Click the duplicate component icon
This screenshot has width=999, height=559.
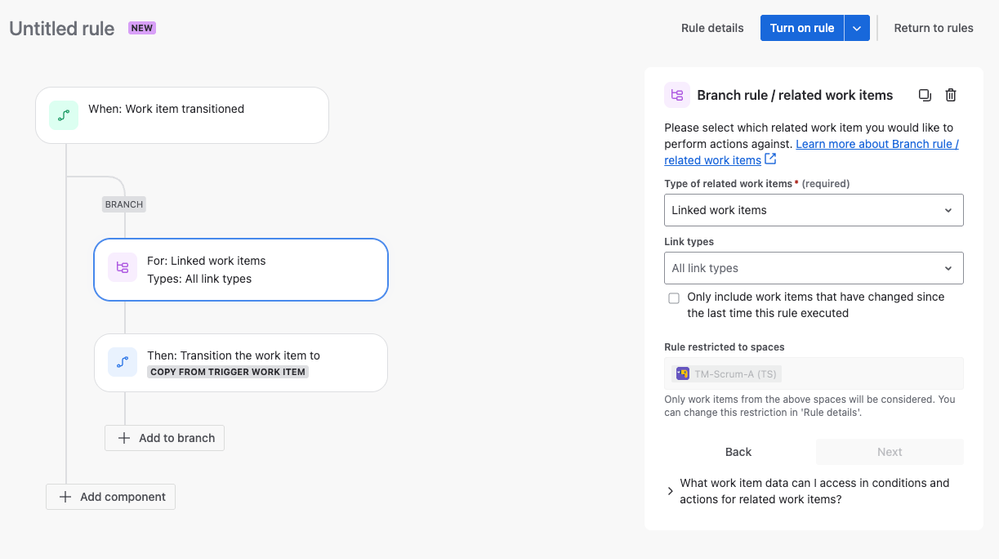pos(924,95)
